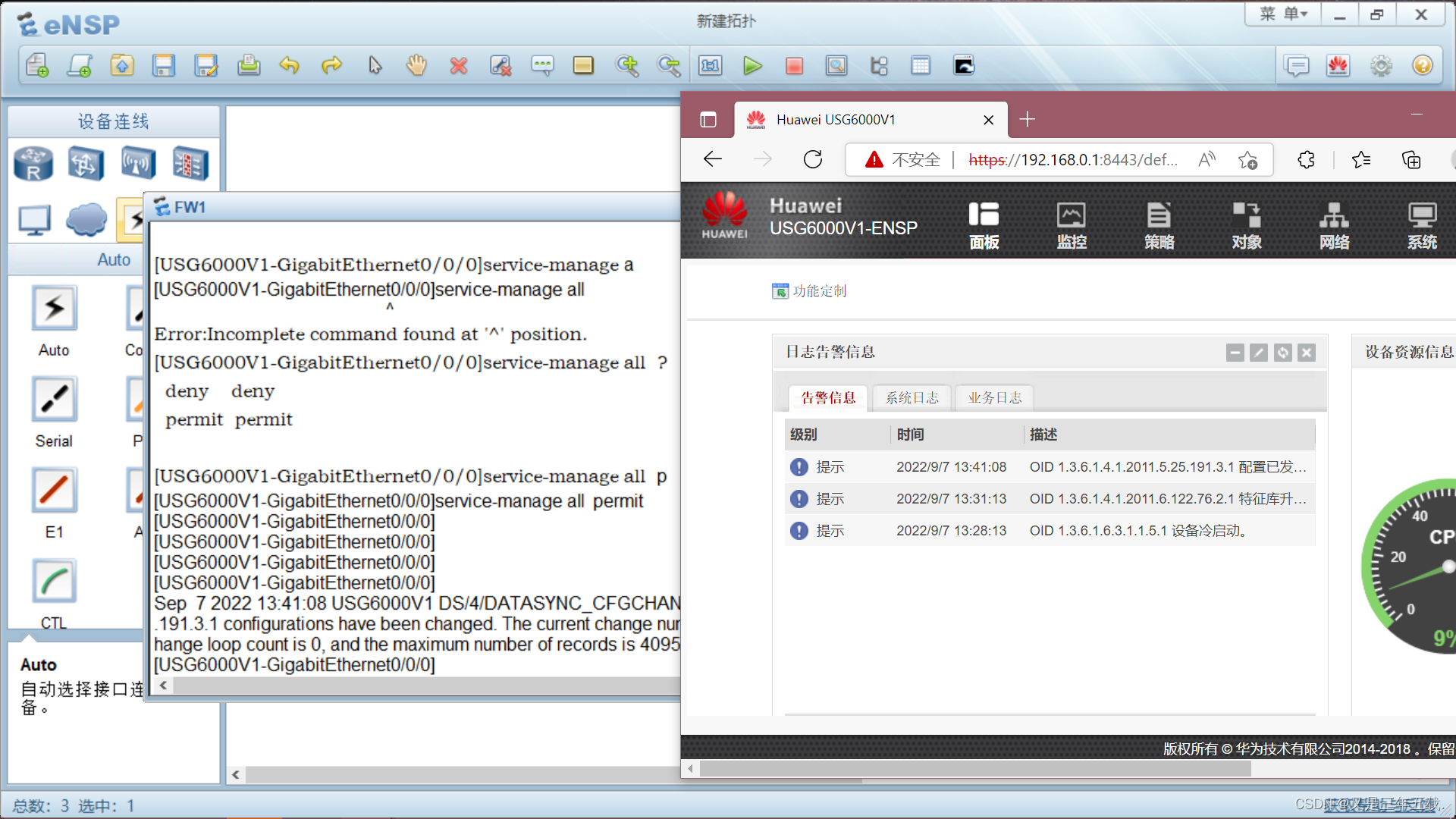1456x819 pixels.
Task: Refresh the 日志告警信息 panel
Action: pyautogui.click(x=1283, y=353)
